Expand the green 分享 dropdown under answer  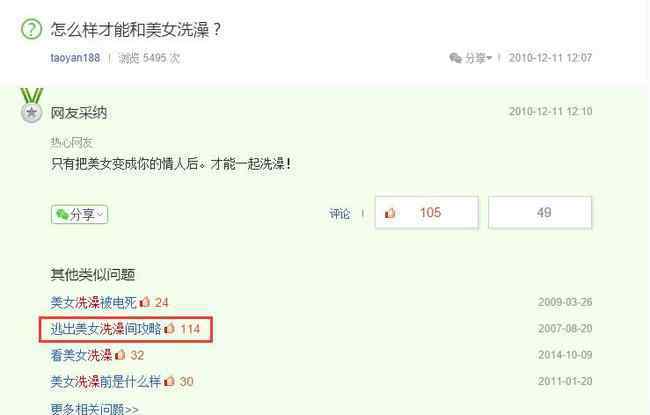click(x=79, y=214)
